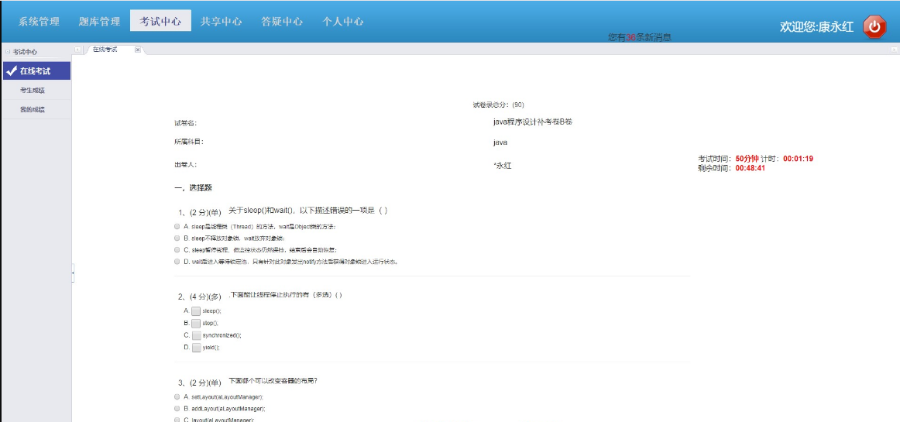
Task: Open the third sidebar item 我的成绩
Action: [x=33, y=109]
